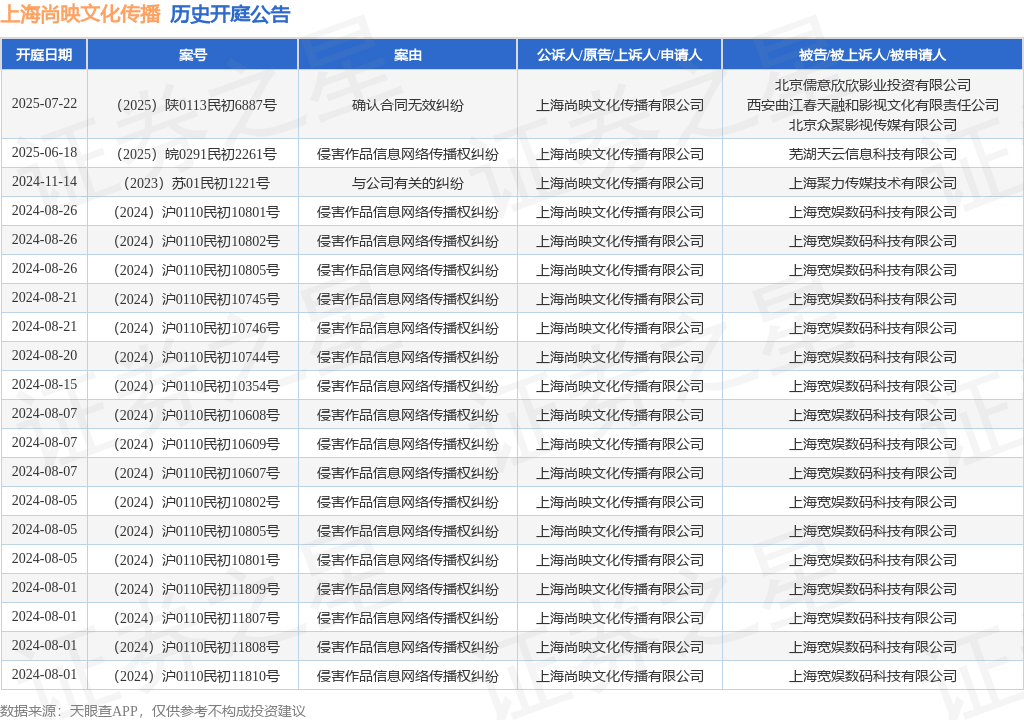Select case number 沪0110民初10744号
Viewport: 1024px width, 720px height.
pos(221,357)
